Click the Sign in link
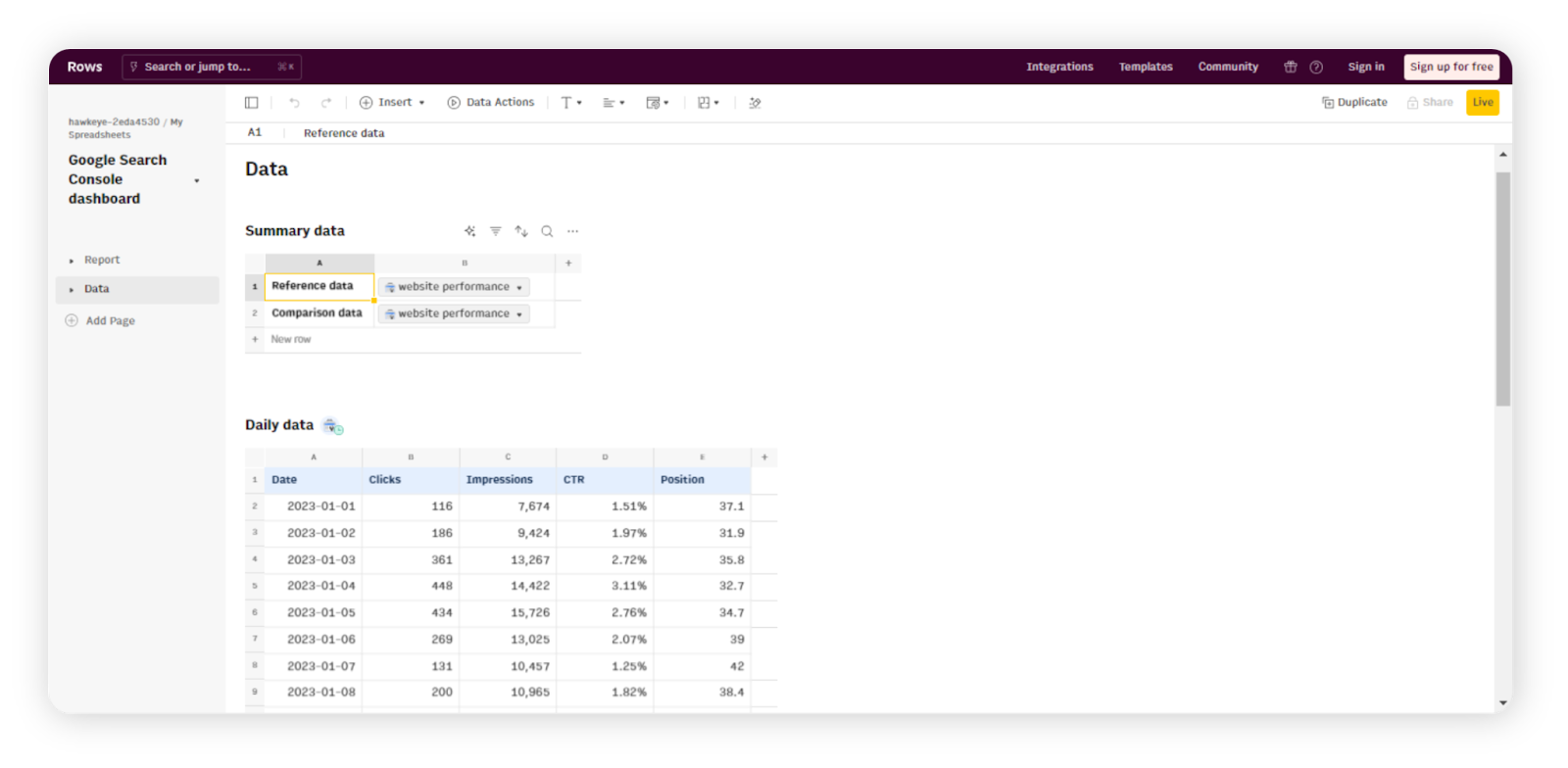The width and height of the screenshot is (1568, 768). 1366,67
